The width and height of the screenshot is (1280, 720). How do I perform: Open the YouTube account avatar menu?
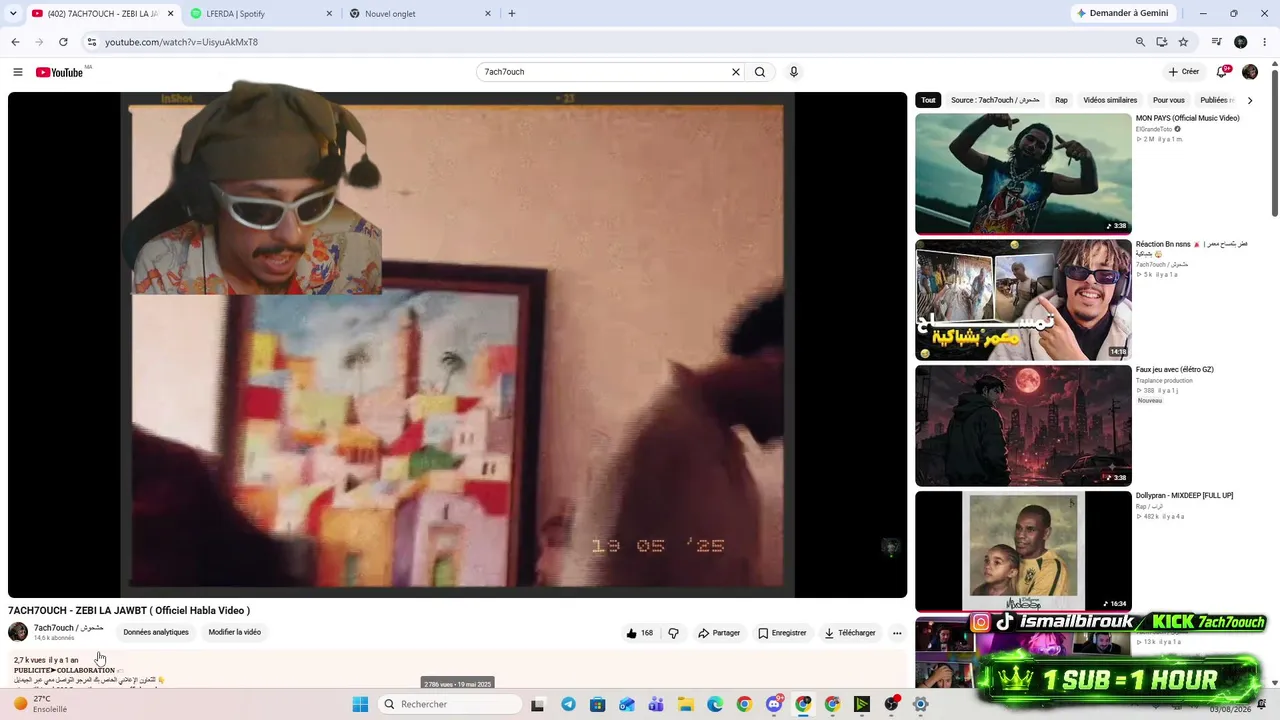point(1250,72)
